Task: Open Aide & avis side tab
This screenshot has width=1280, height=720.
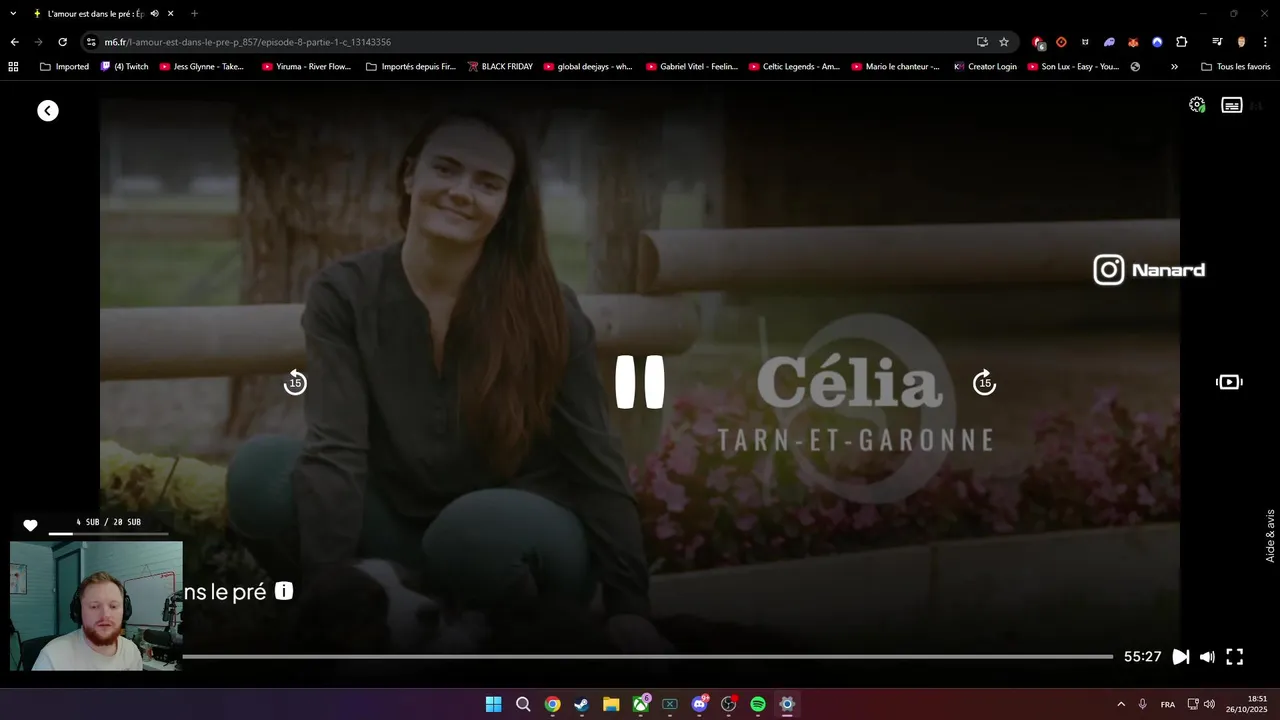Action: pos(1271,536)
